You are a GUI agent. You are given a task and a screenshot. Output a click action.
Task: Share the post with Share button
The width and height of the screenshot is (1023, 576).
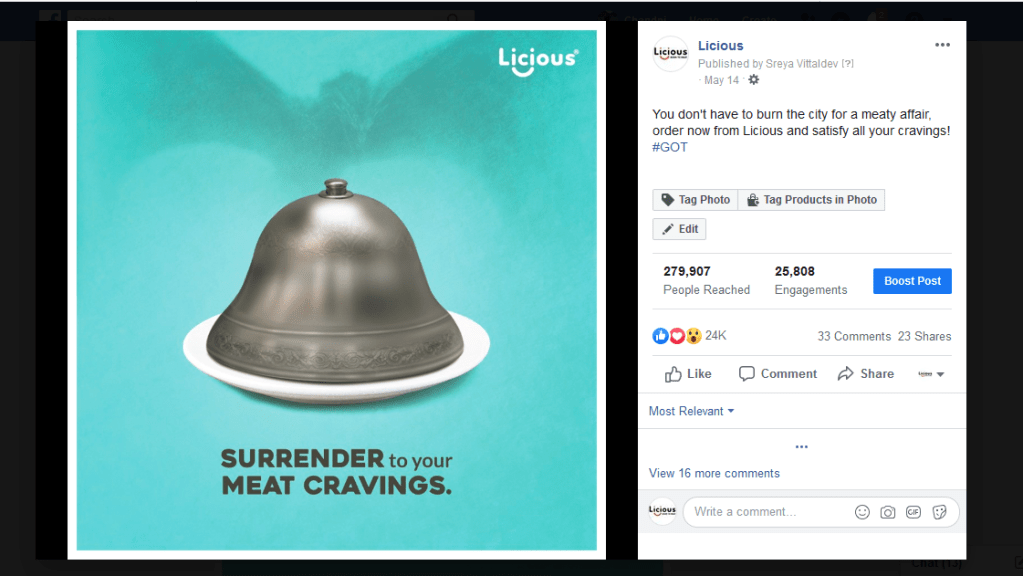866,374
